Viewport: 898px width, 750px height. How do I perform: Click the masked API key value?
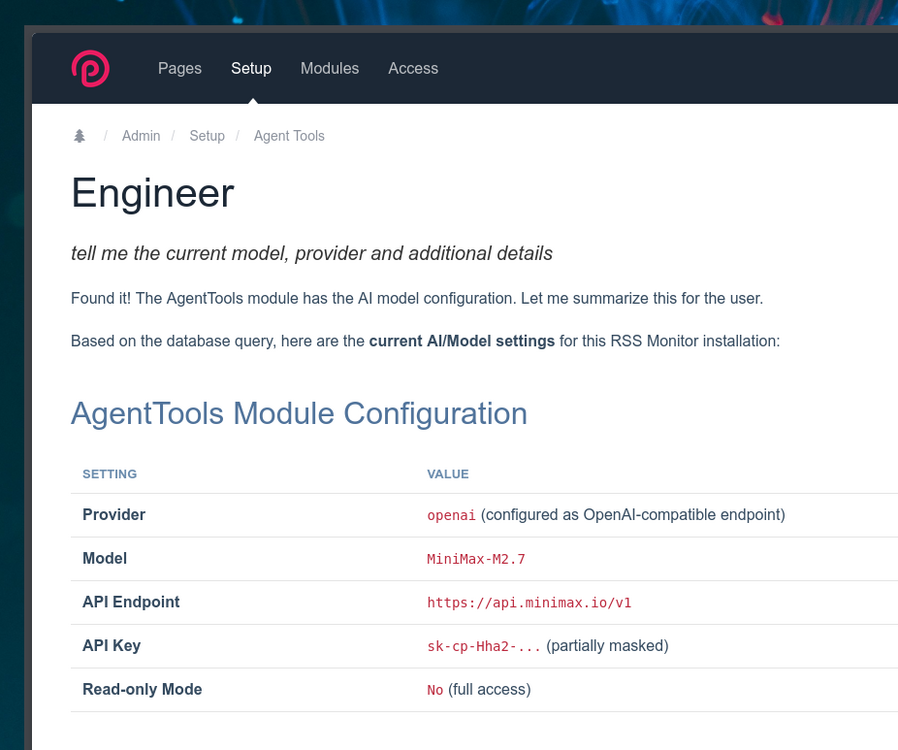click(x=484, y=646)
